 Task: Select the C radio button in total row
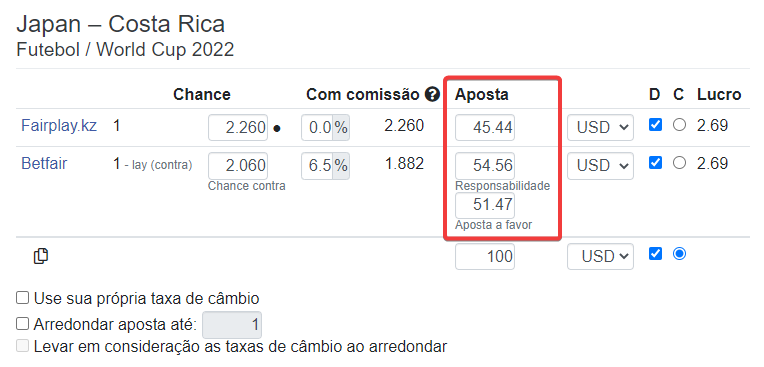tap(679, 254)
